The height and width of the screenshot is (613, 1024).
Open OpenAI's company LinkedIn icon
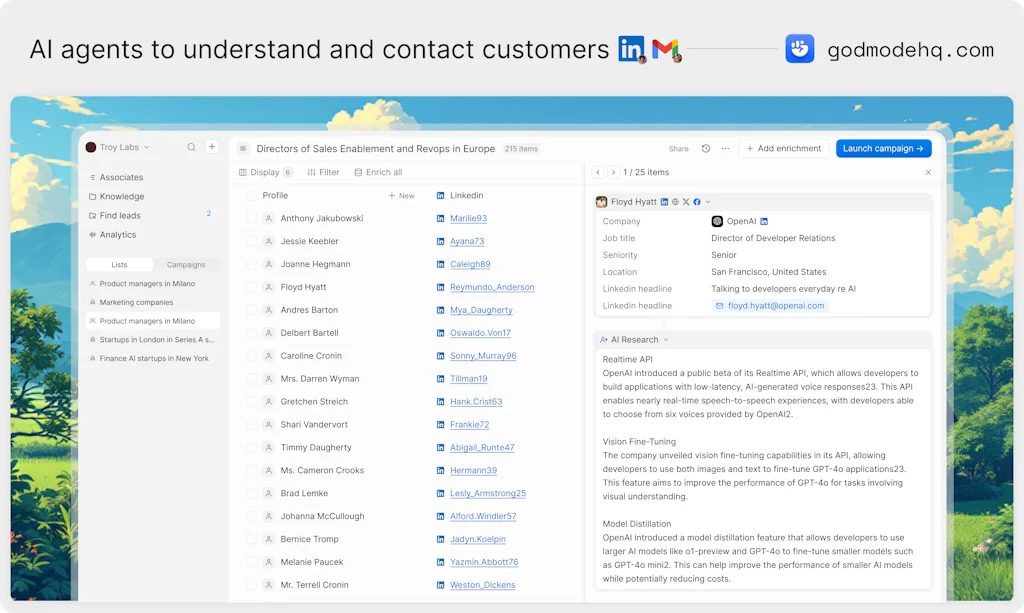pos(763,221)
